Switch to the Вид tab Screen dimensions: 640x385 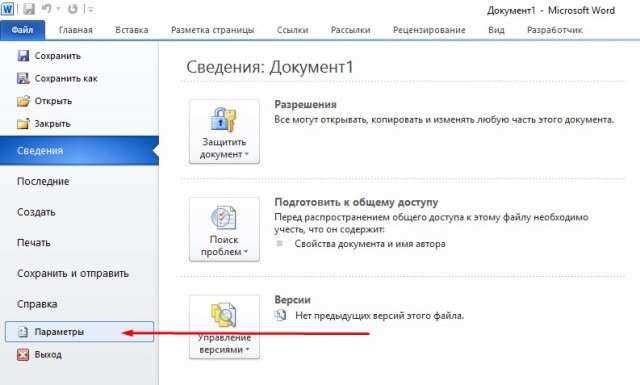[x=496, y=30]
